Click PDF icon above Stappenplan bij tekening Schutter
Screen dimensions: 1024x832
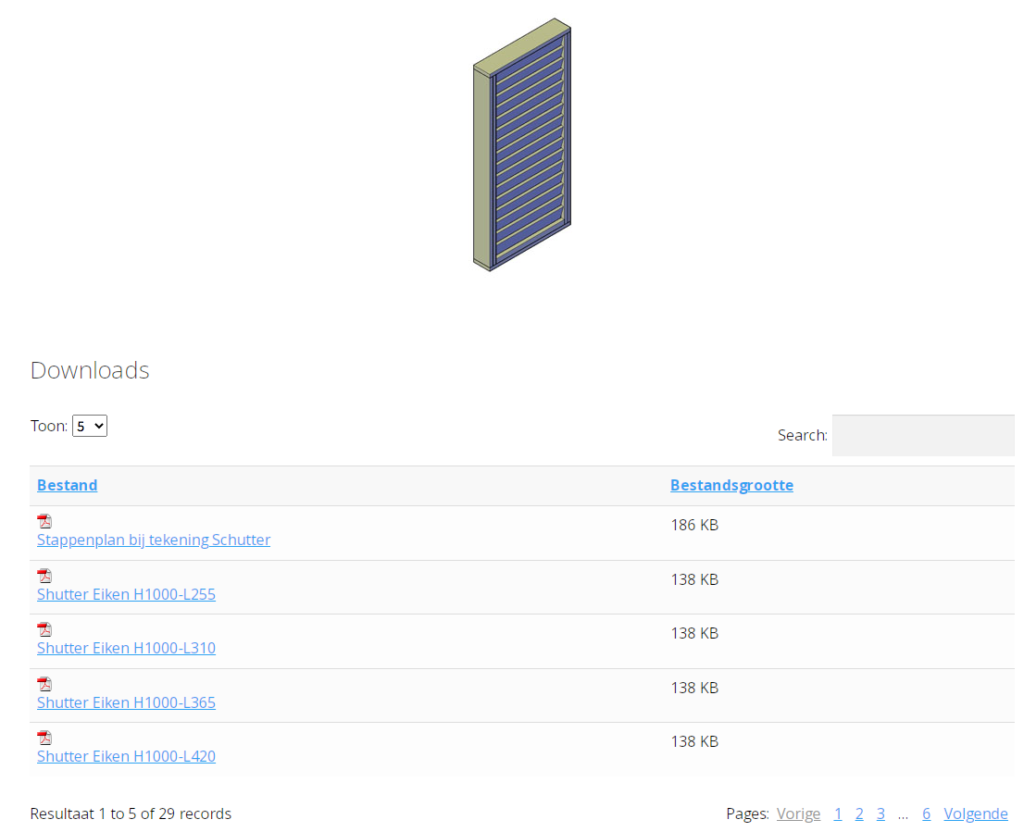(45, 521)
